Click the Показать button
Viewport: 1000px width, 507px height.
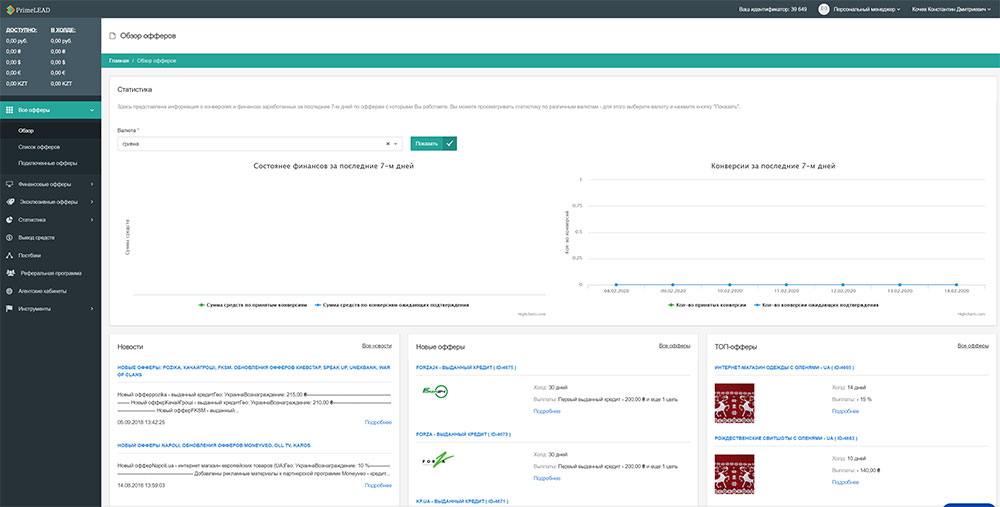click(x=434, y=143)
